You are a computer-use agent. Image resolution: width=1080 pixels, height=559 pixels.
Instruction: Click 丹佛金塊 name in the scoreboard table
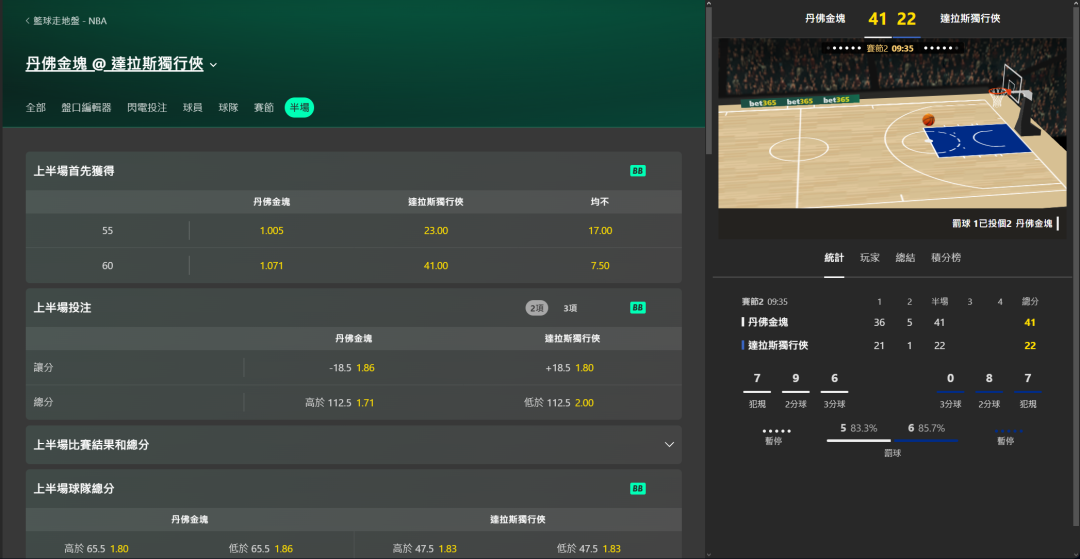coord(768,322)
